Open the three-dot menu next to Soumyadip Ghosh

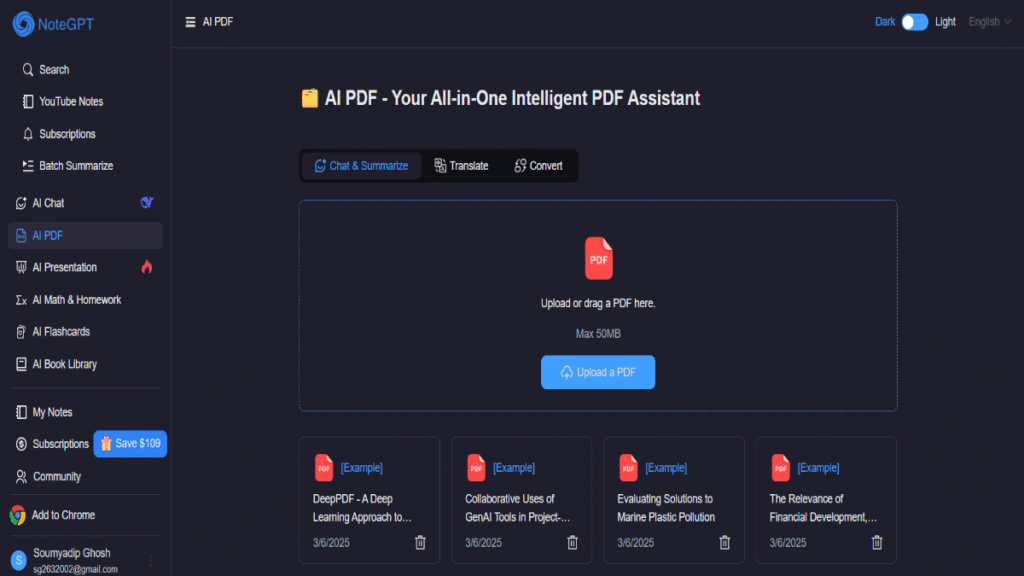tap(151, 560)
